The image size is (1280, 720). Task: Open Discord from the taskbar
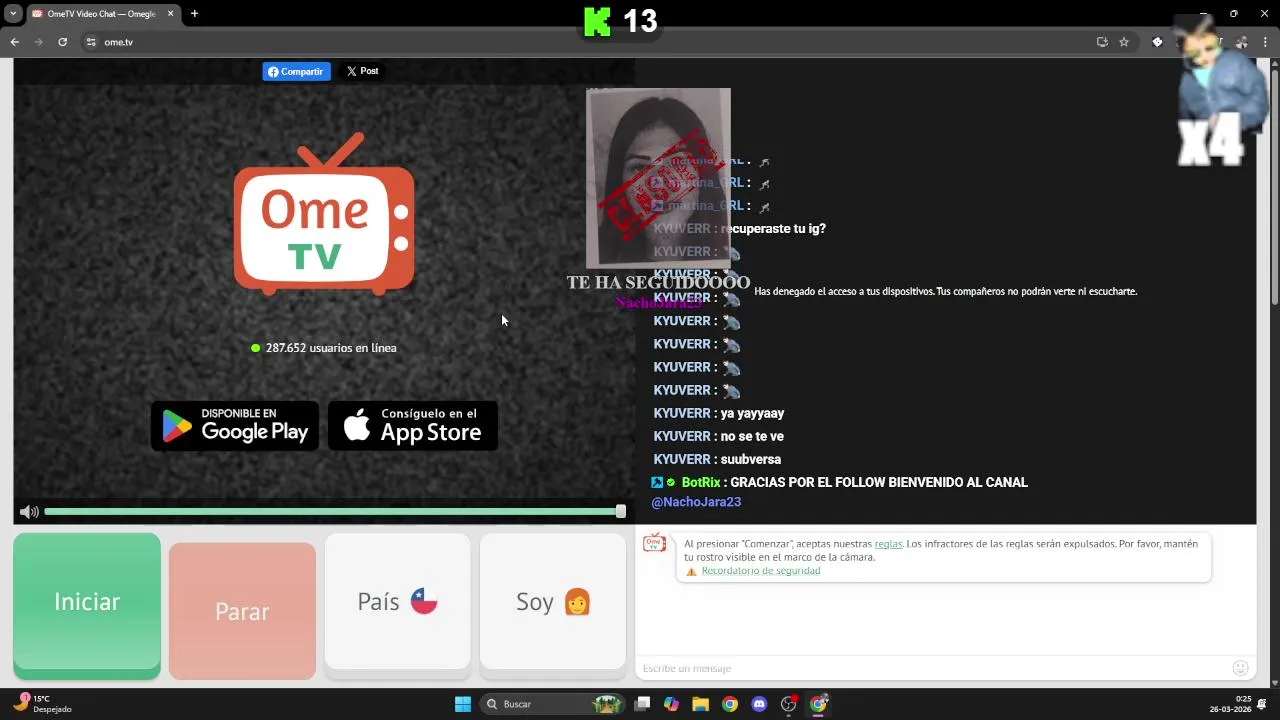coord(759,704)
